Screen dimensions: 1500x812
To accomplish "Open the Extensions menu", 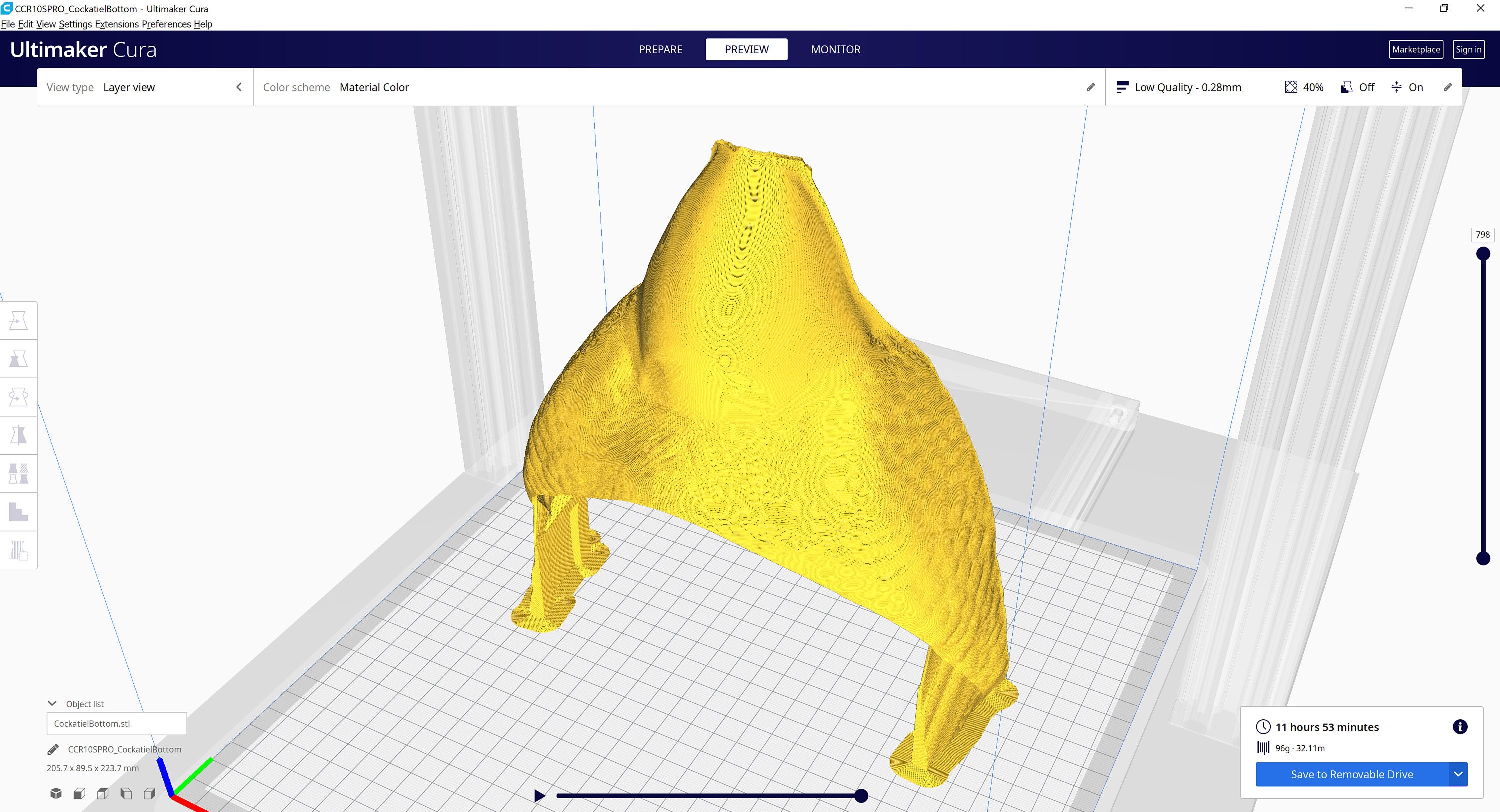I will tap(116, 24).
